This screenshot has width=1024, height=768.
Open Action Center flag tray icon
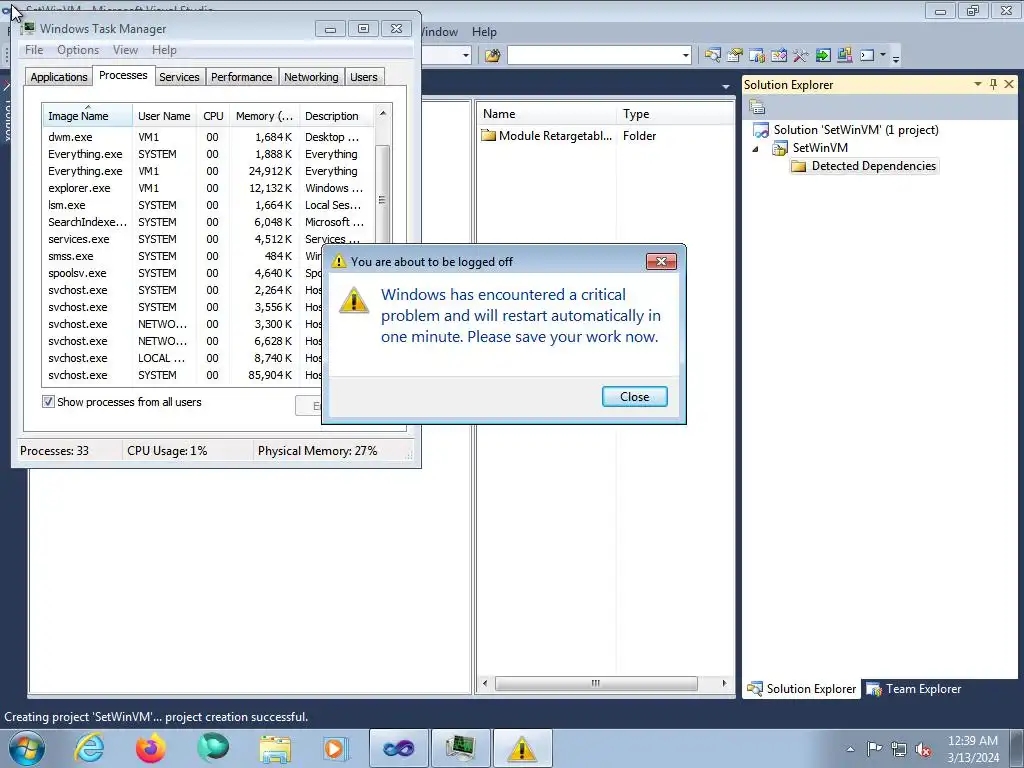[874, 748]
